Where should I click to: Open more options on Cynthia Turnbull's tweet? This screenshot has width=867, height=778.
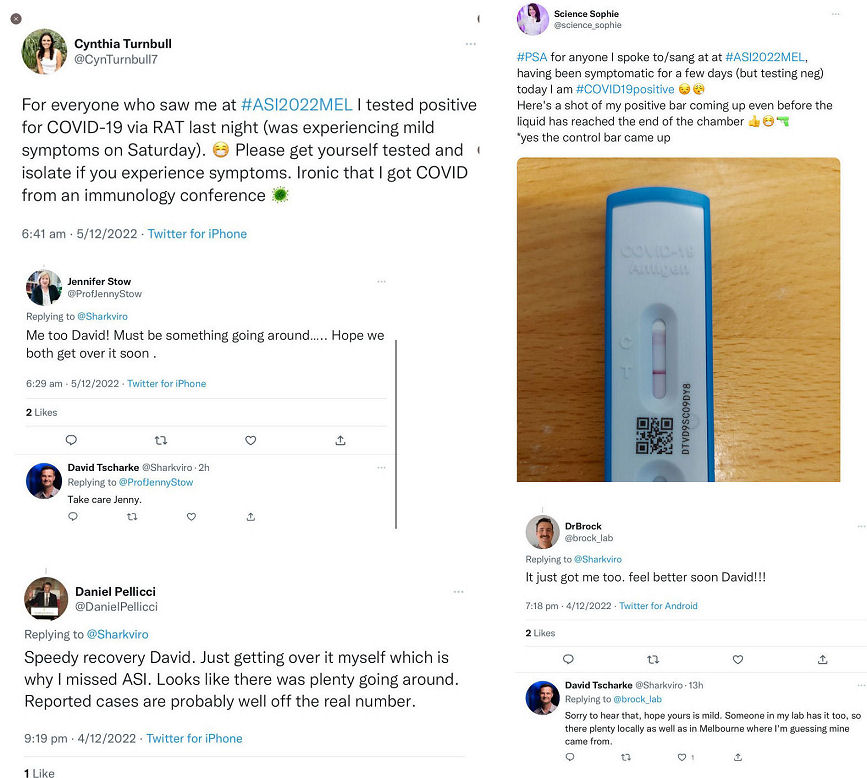point(471,44)
